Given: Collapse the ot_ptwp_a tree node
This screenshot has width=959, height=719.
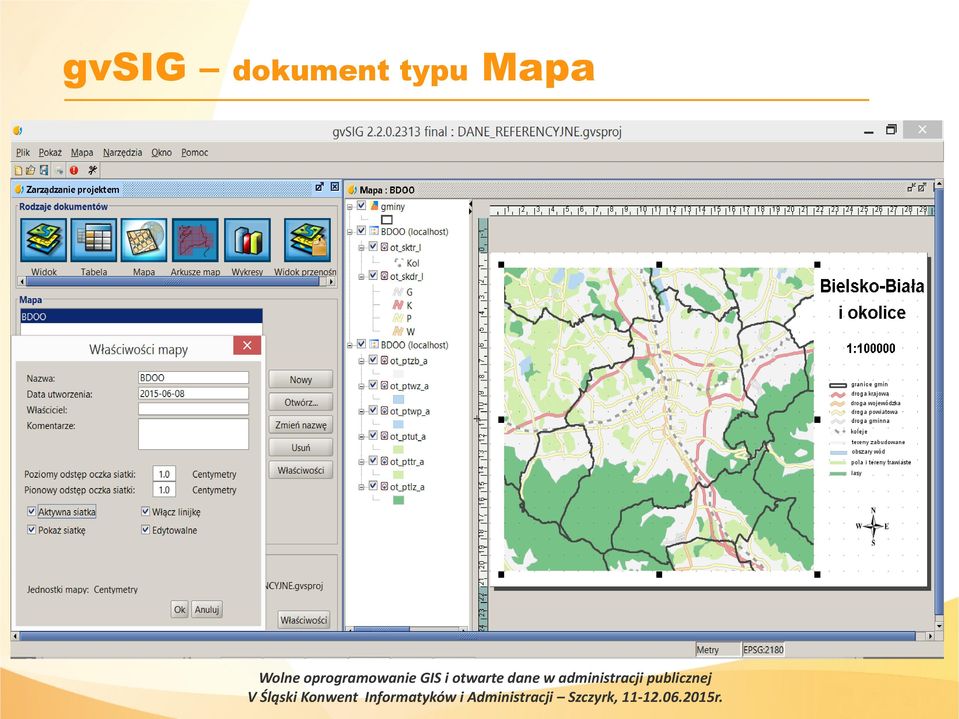Looking at the screenshot, I should tap(361, 411).
